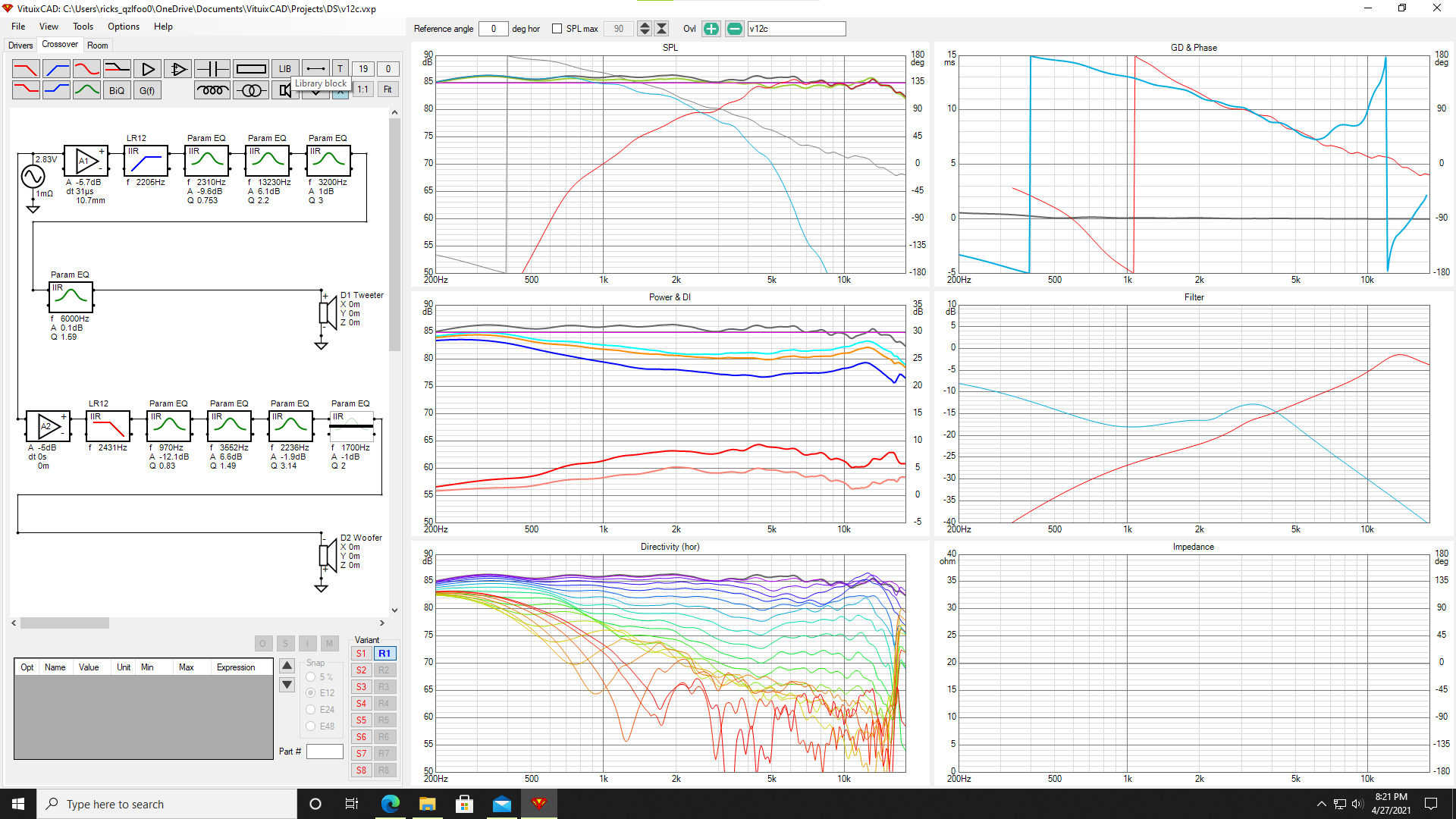Click schematic vertical scrollbar down arrow
Screen dimensions: 1456x819
pos(394,610)
